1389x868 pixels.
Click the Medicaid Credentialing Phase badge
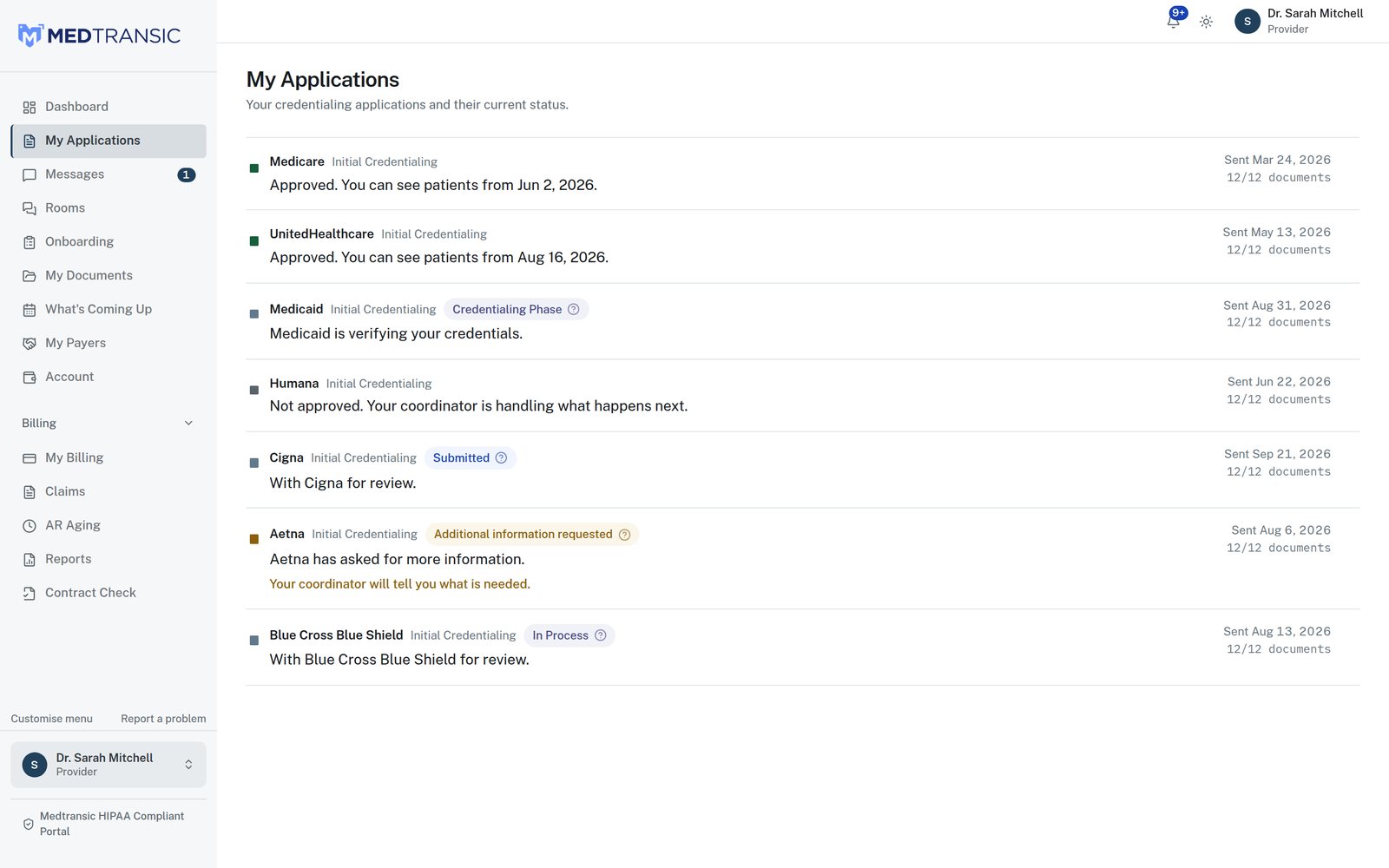(x=517, y=310)
